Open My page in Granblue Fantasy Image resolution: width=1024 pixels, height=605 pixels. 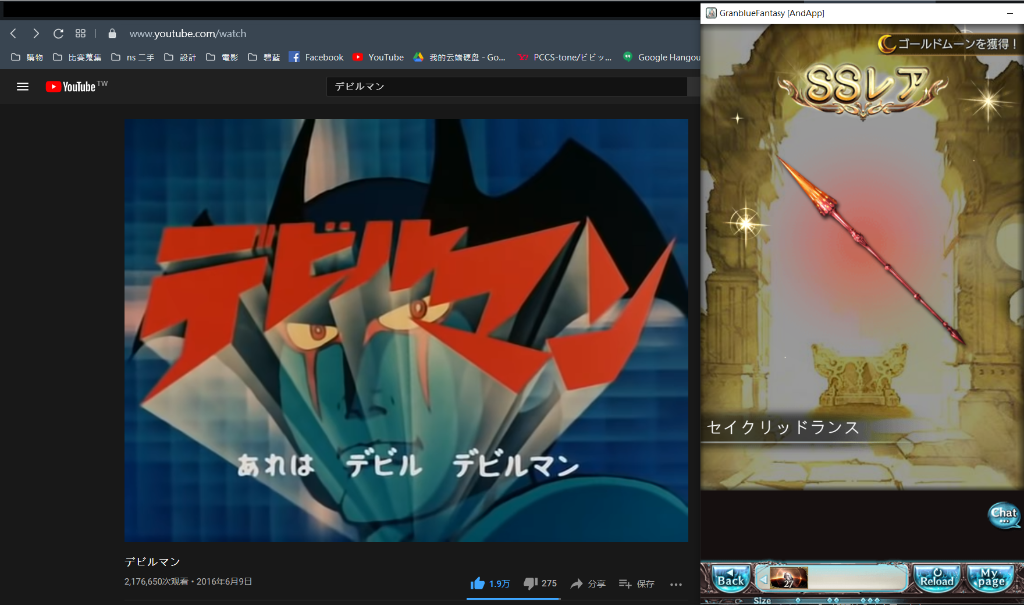click(991, 578)
